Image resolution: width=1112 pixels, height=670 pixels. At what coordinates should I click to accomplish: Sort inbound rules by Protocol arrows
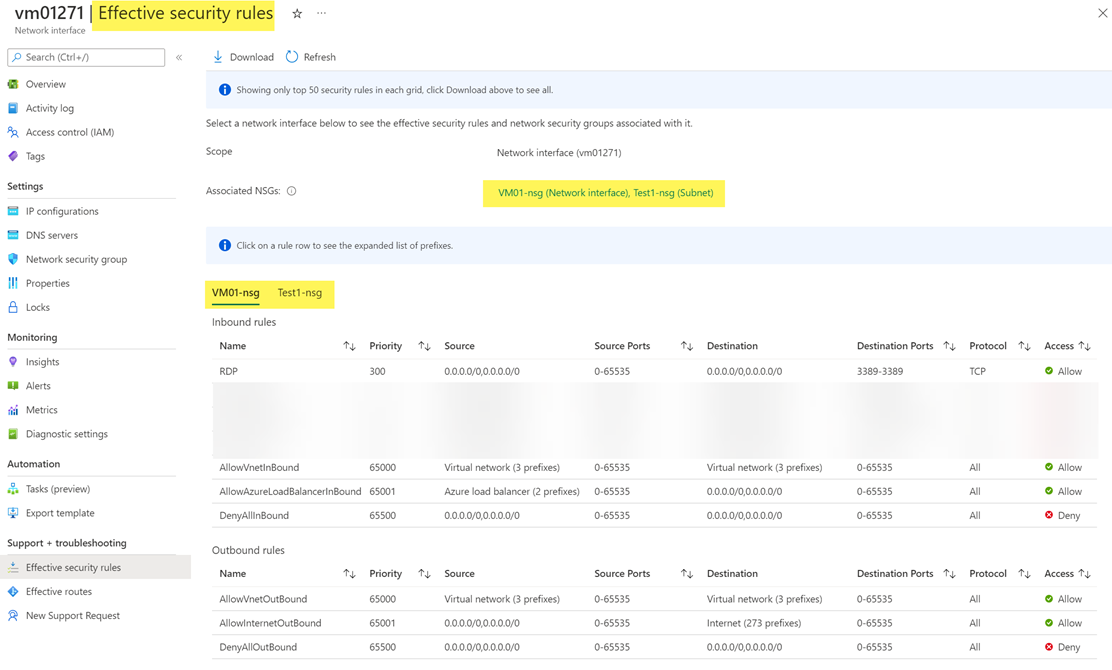pos(1025,346)
